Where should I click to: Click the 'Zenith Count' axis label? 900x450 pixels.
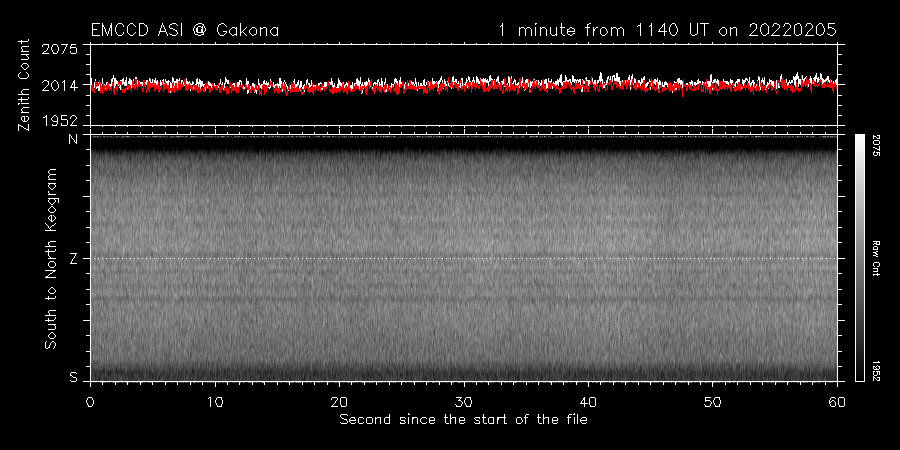pyautogui.click(x=24, y=85)
